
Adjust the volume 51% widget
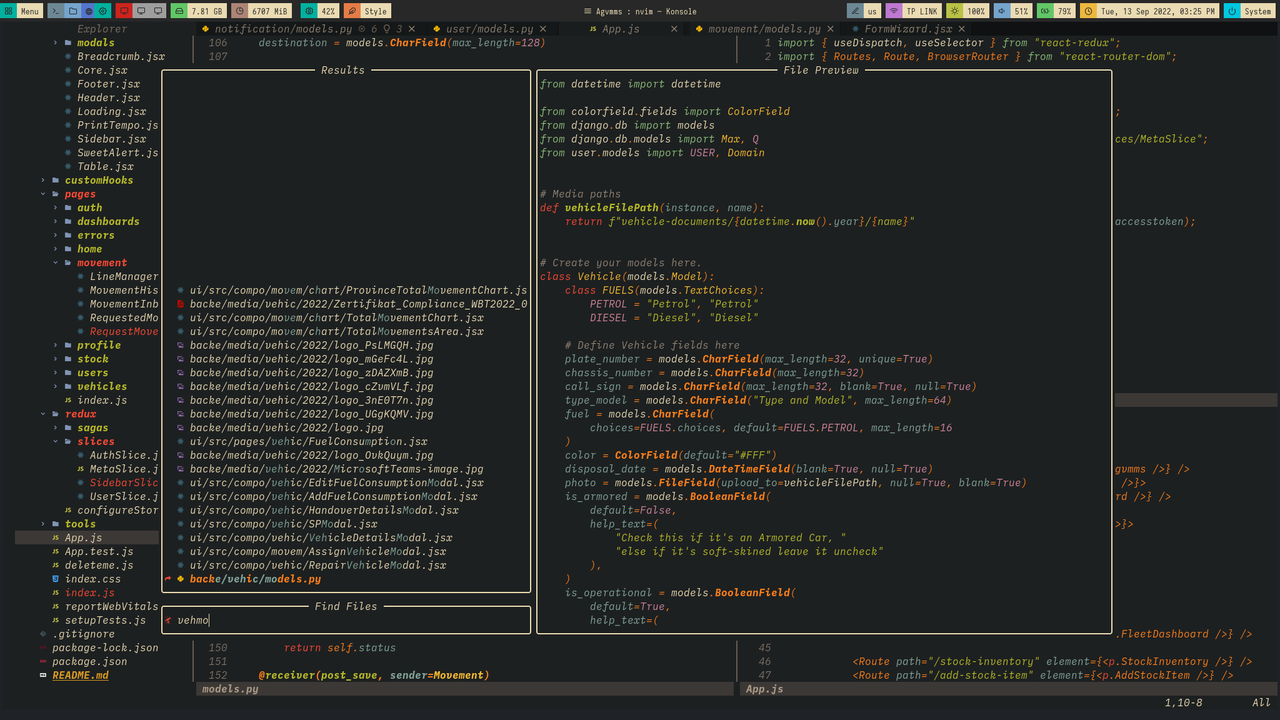point(1013,11)
